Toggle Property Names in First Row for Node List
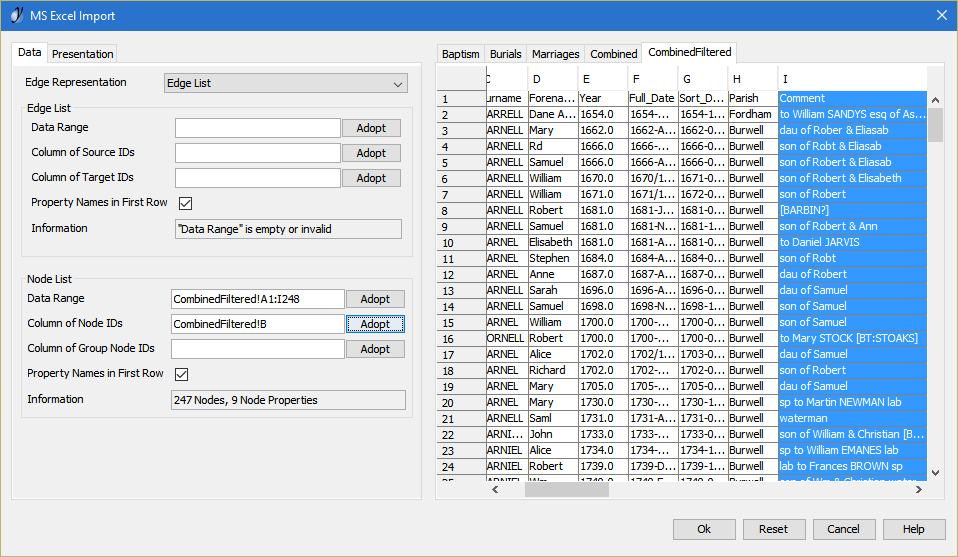This screenshot has height=557, width=958. [182, 374]
